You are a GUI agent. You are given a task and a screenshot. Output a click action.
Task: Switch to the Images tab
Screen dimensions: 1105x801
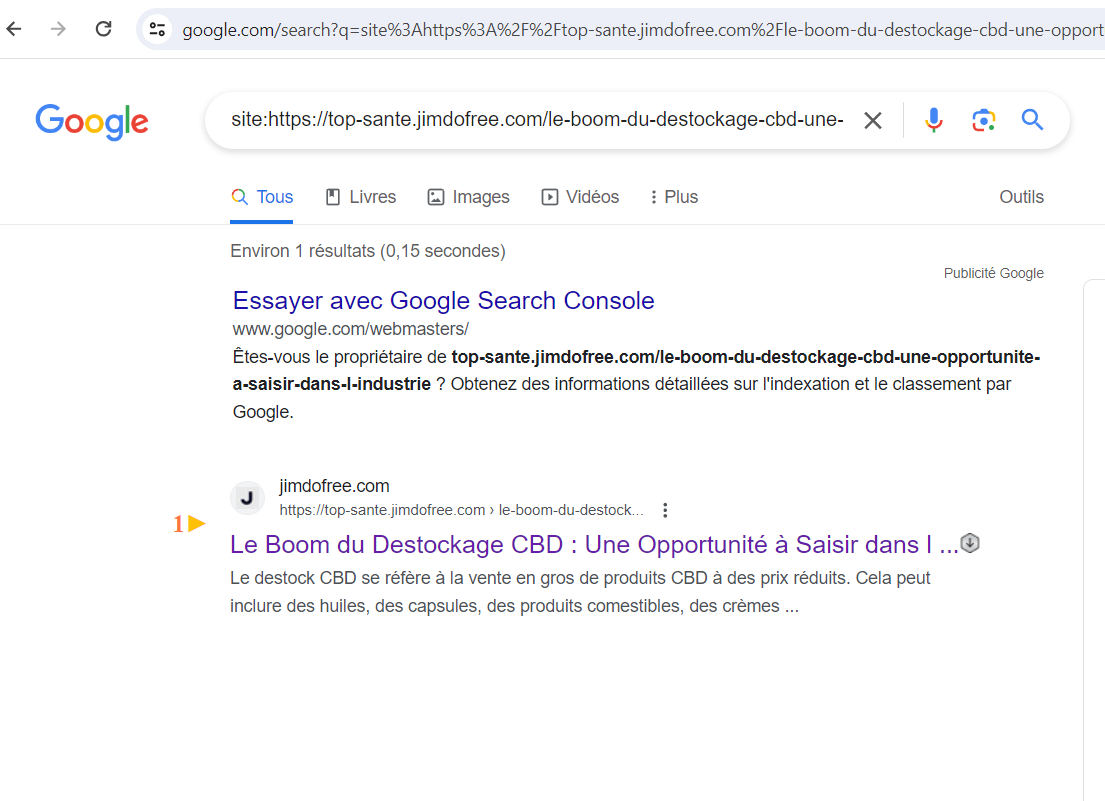468,197
